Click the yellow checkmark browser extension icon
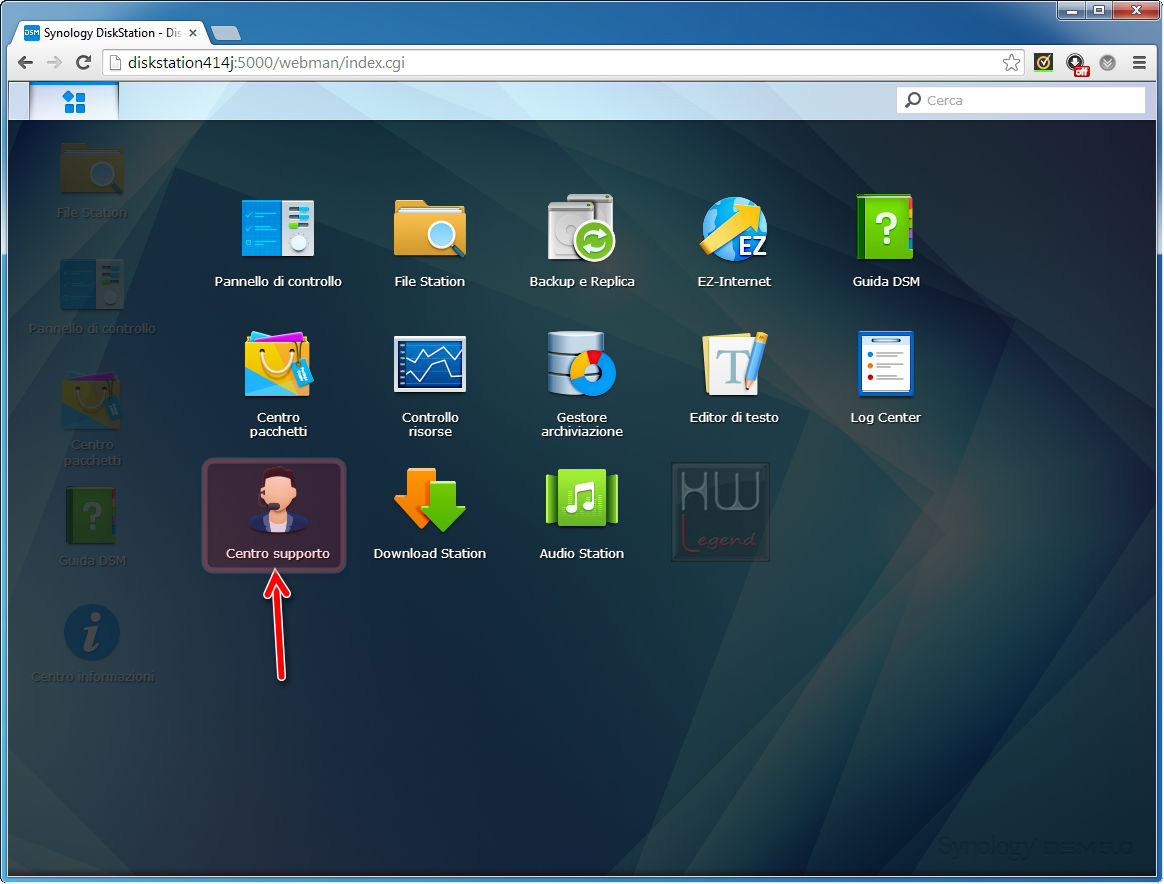1164x884 pixels. click(x=1043, y=62)
